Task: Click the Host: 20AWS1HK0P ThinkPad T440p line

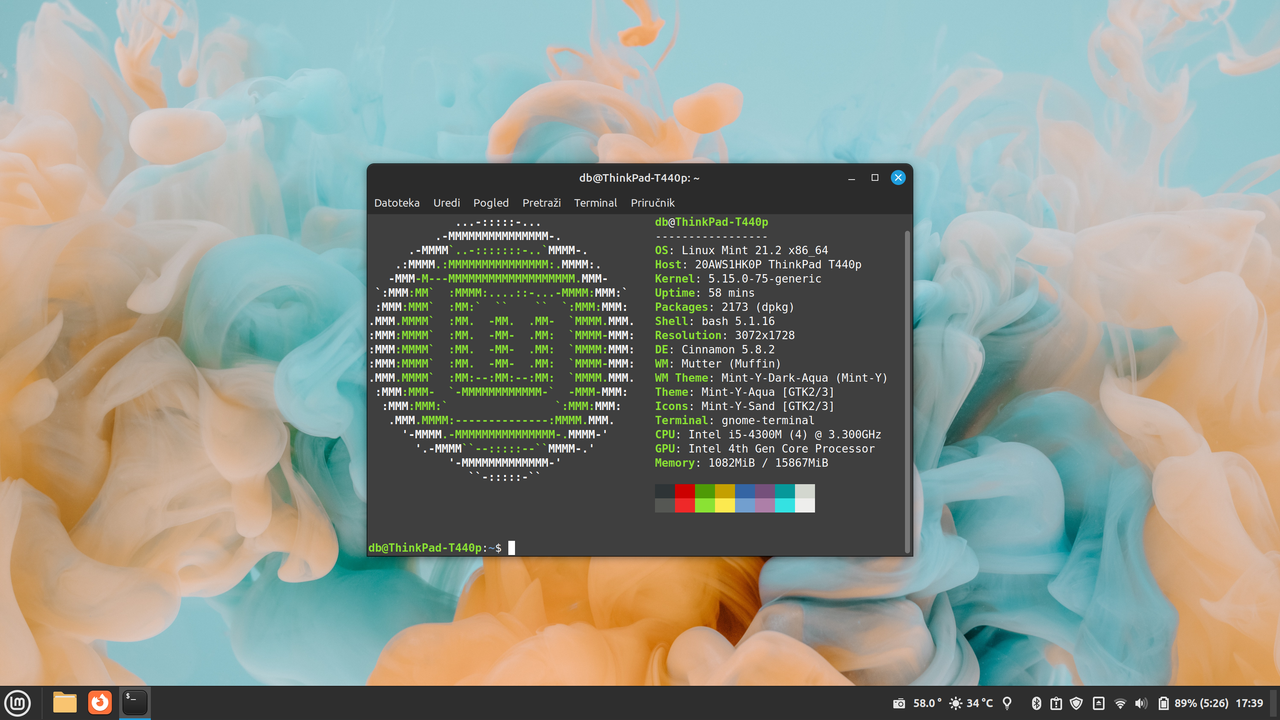Action: point(758,265)
